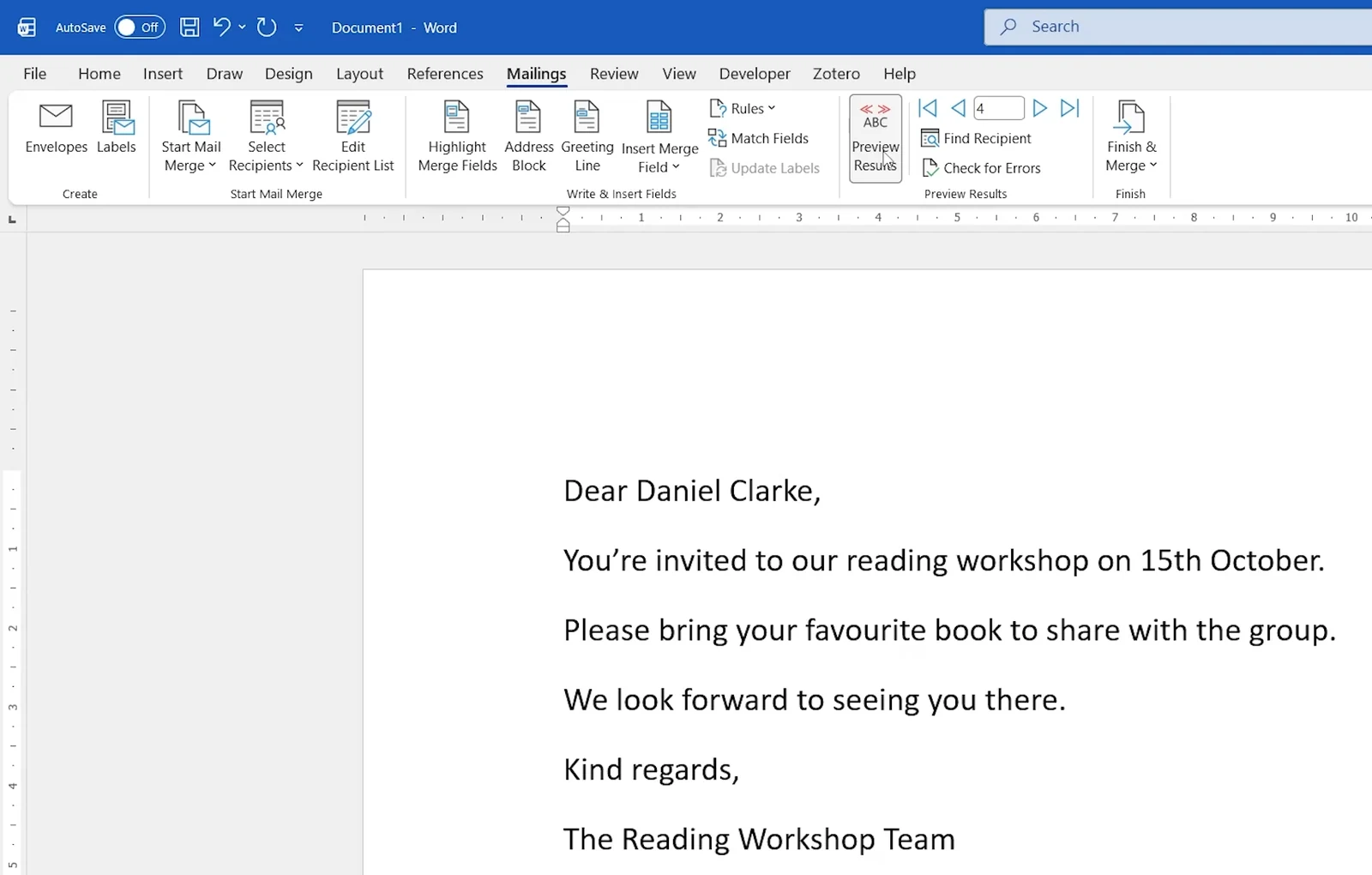Click the Undo icon
Screen dimensions: 1372x875
[x=221, y=27]
